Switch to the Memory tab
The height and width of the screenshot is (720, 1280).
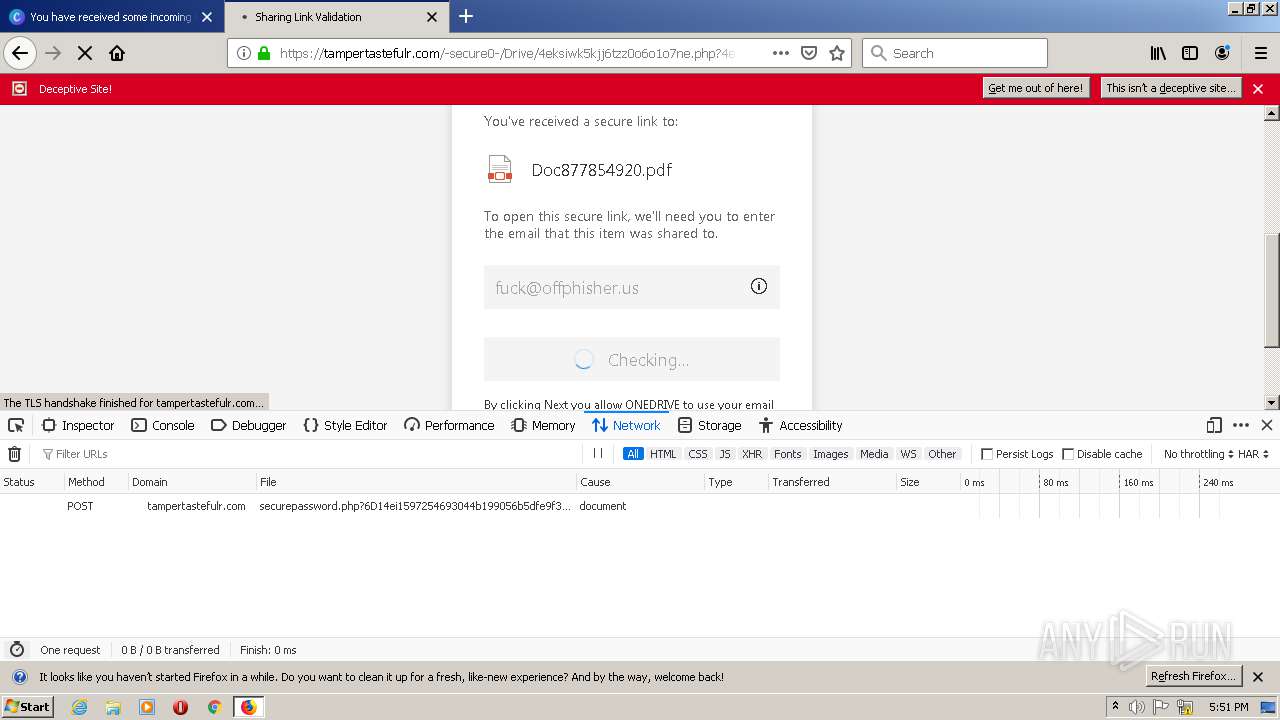click(x=543, y=425)
